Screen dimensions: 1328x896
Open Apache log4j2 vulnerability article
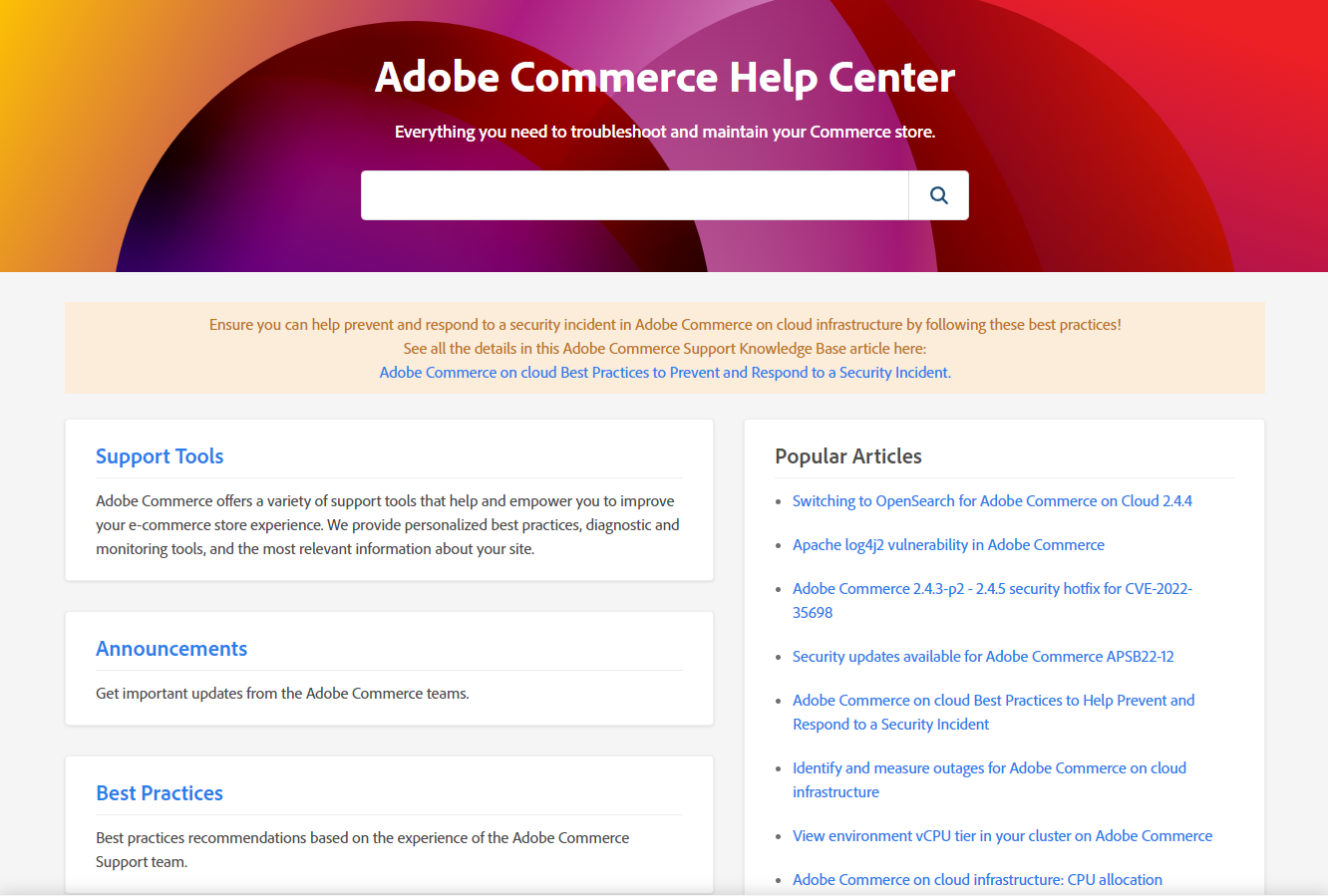click(x=948, y=545)
